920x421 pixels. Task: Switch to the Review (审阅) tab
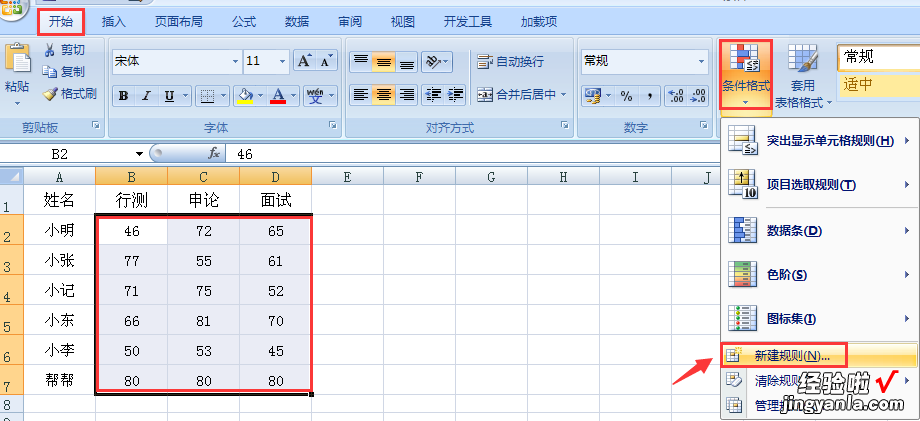click(350, 22)
